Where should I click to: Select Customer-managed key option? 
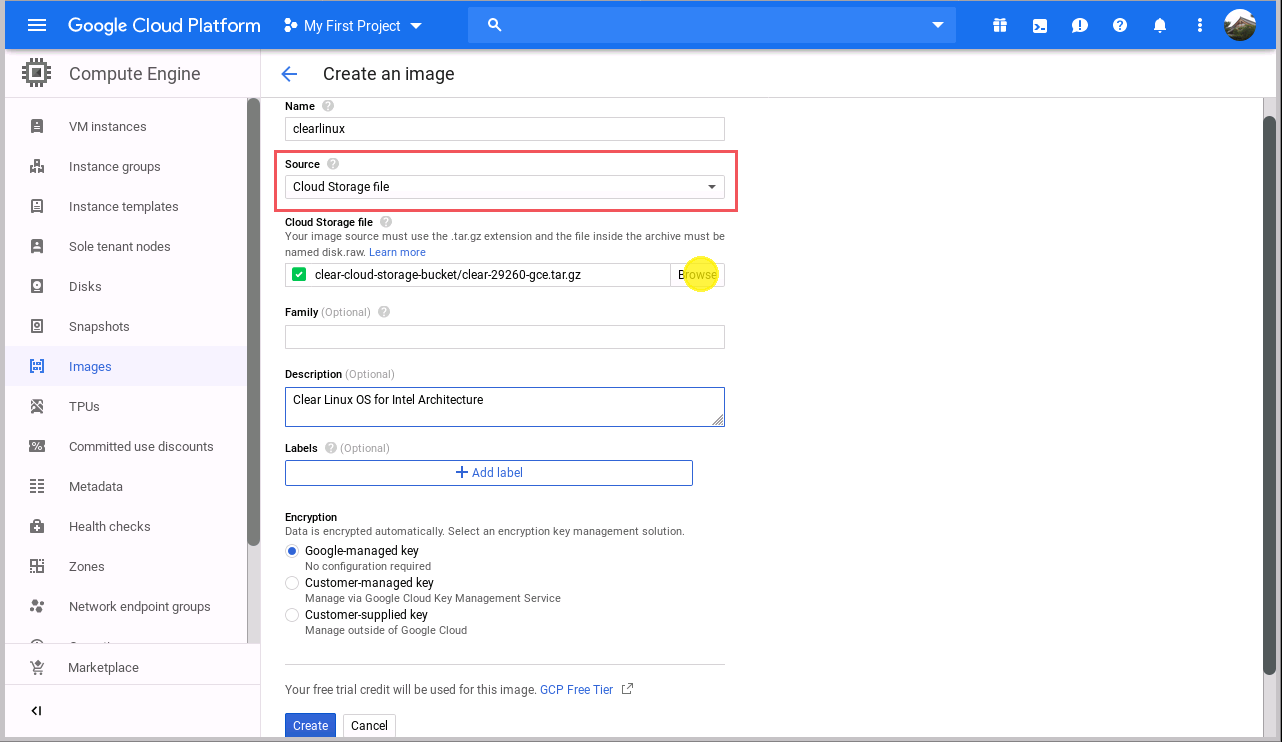coord(292,583)
